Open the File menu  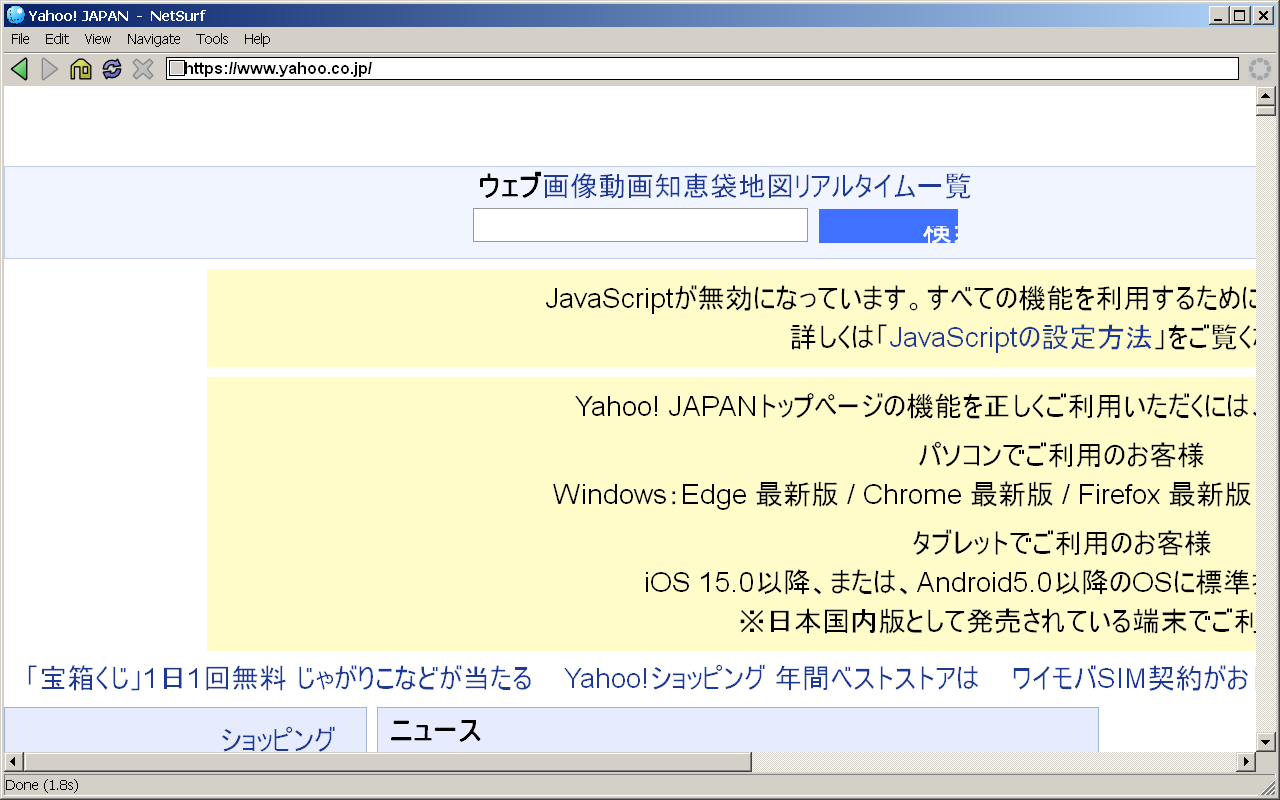click(20, 39)
